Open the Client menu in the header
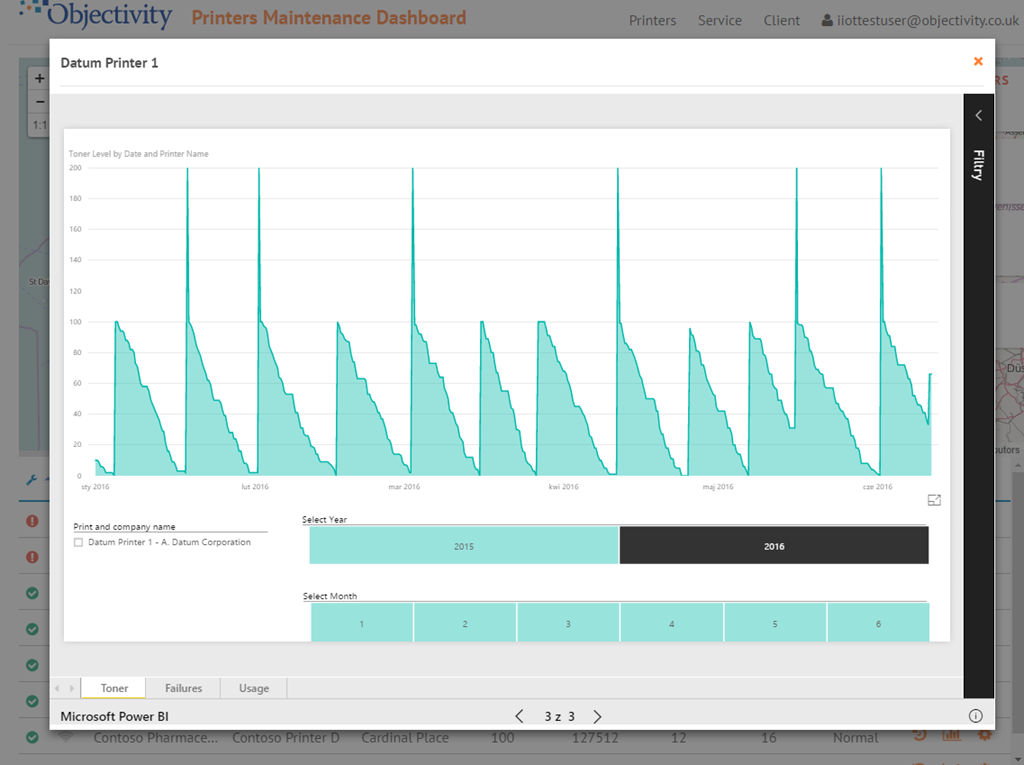The width and height of the screenshot is (1024, 765). click(x=782, y=20)
